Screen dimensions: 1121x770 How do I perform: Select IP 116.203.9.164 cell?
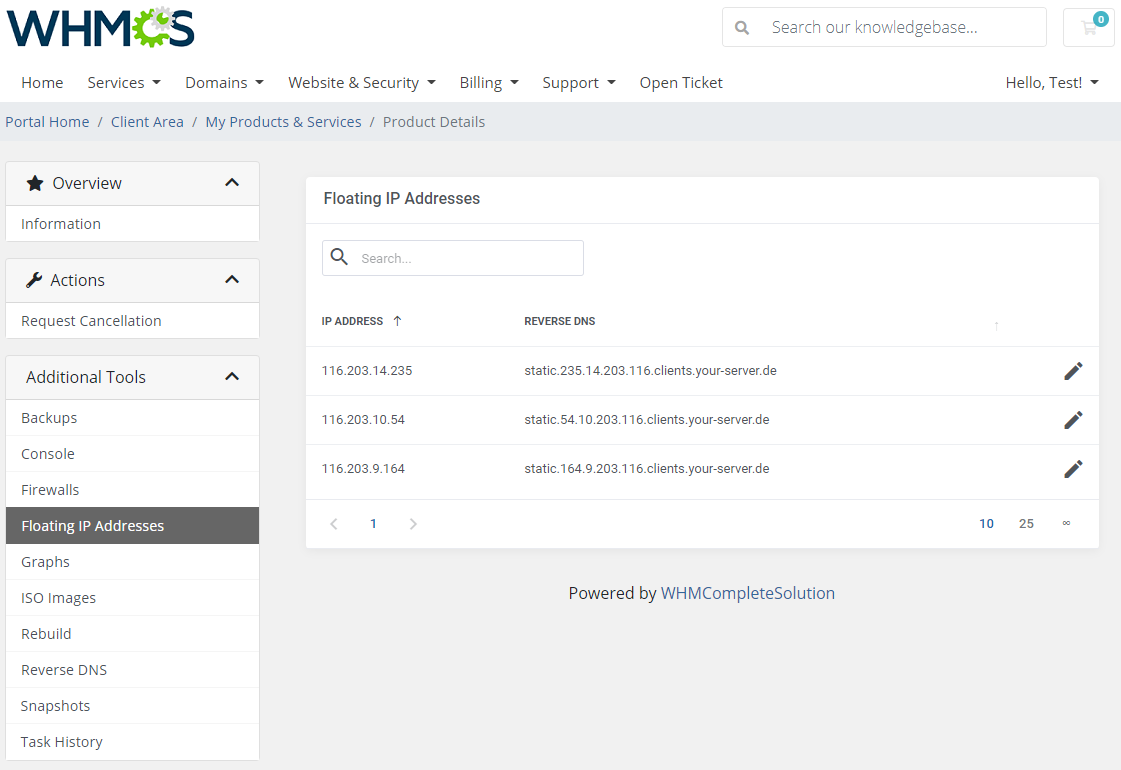click(363, 469)
